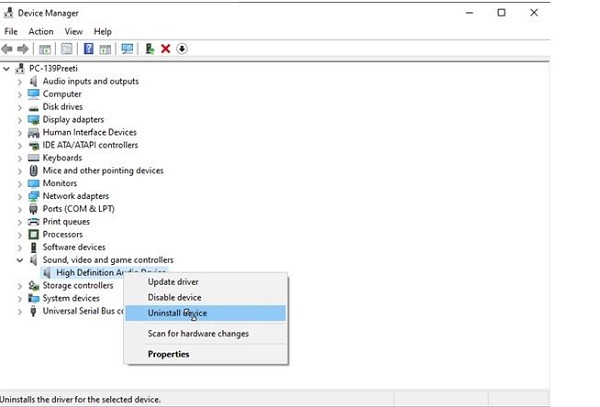Open the File menu
This screenshot has height=407, width=600.
(11, 31)
